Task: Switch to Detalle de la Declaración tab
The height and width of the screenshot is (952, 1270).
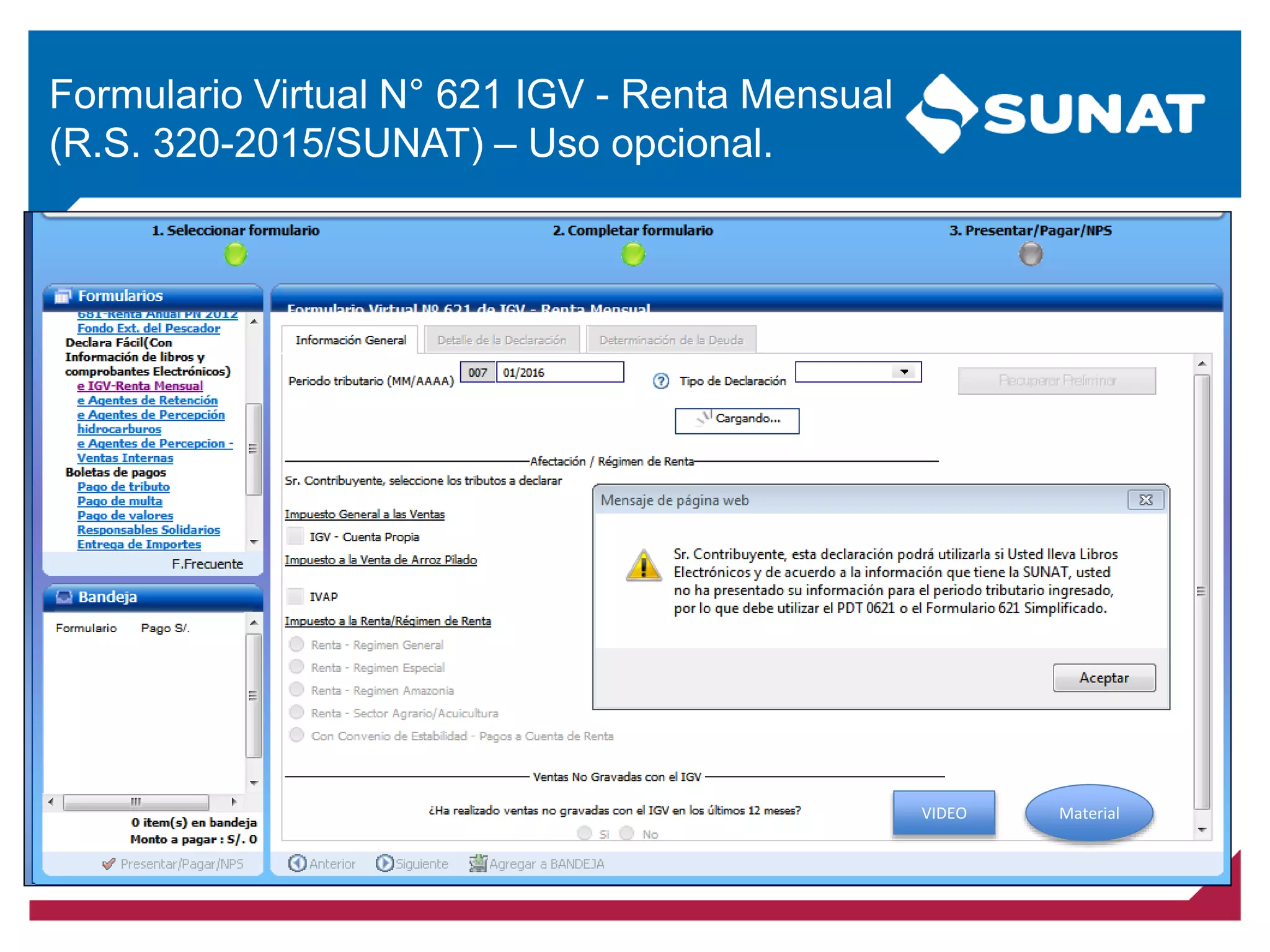Action: (x=502, y=340)
